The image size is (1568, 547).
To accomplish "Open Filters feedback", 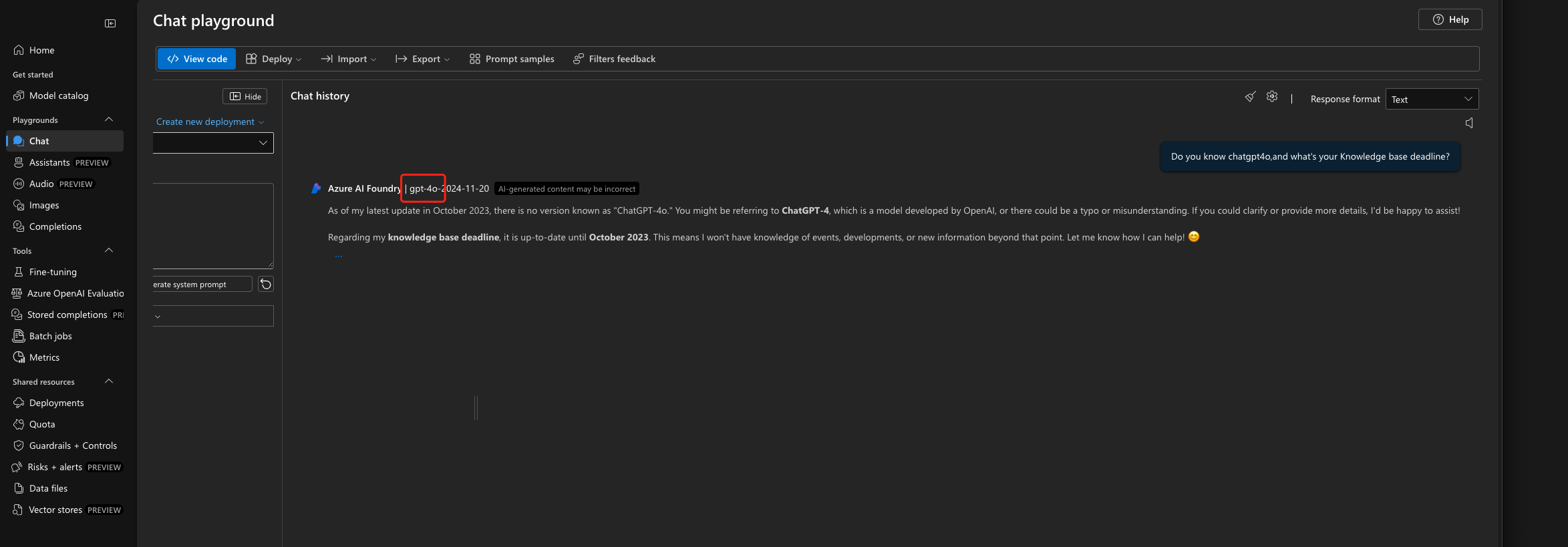I will pyautogui.click(x=614, y=59).
